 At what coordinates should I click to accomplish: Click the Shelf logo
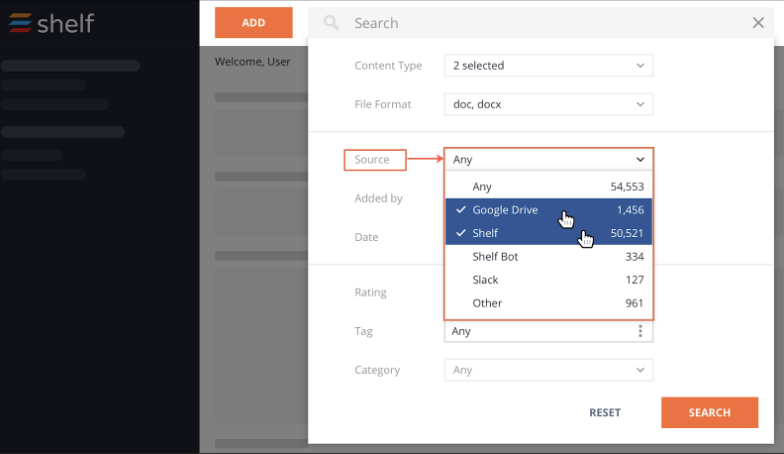pos(52,23)
